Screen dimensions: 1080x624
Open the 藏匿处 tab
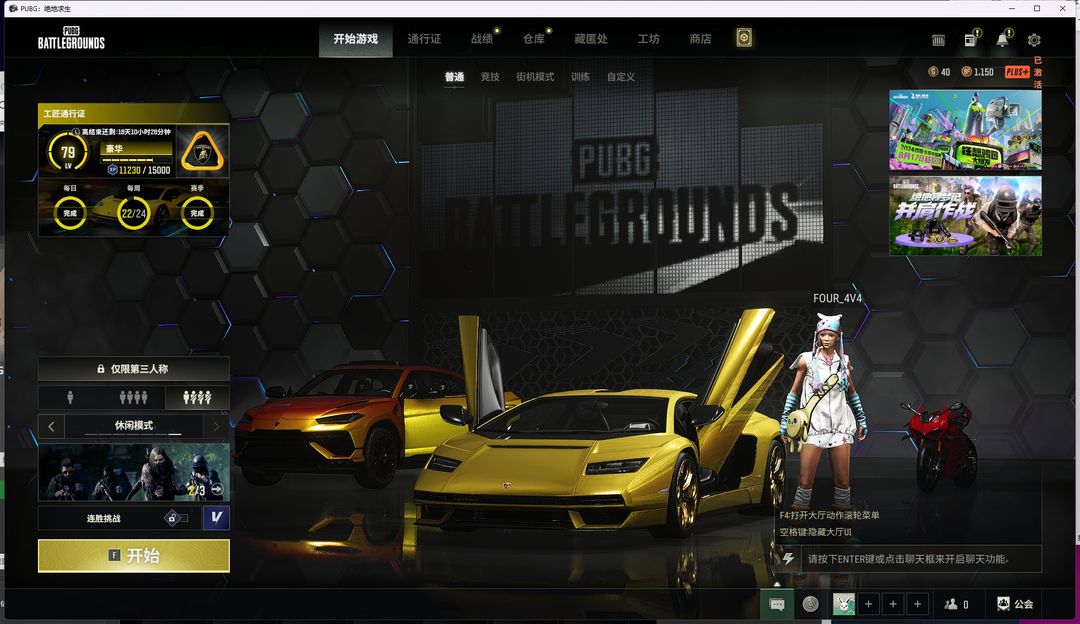click(591, 39)
